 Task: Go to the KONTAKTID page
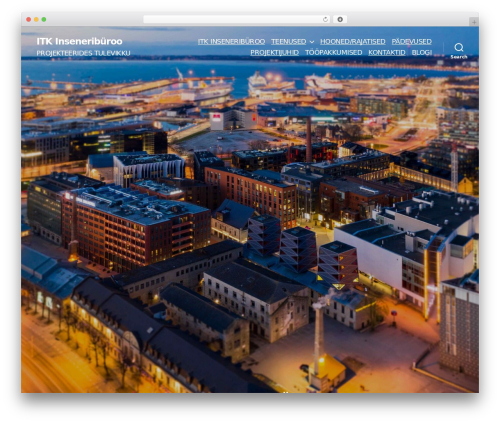pos(387,53)
